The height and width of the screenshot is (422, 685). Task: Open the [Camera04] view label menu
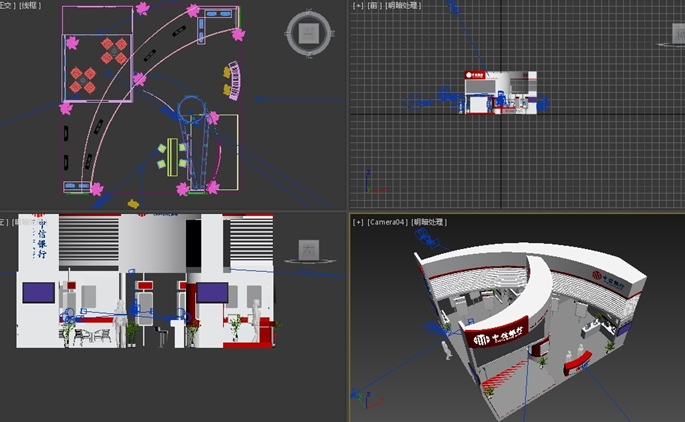pos(387,222)
